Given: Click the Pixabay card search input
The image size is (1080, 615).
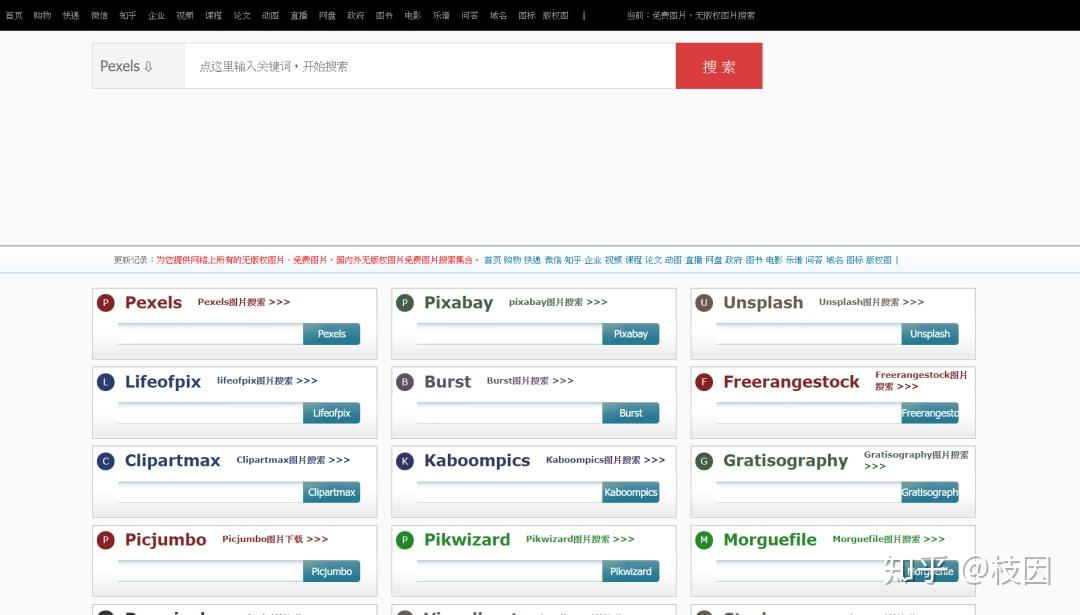Looking at the screenshot, I should coord(510,334).
